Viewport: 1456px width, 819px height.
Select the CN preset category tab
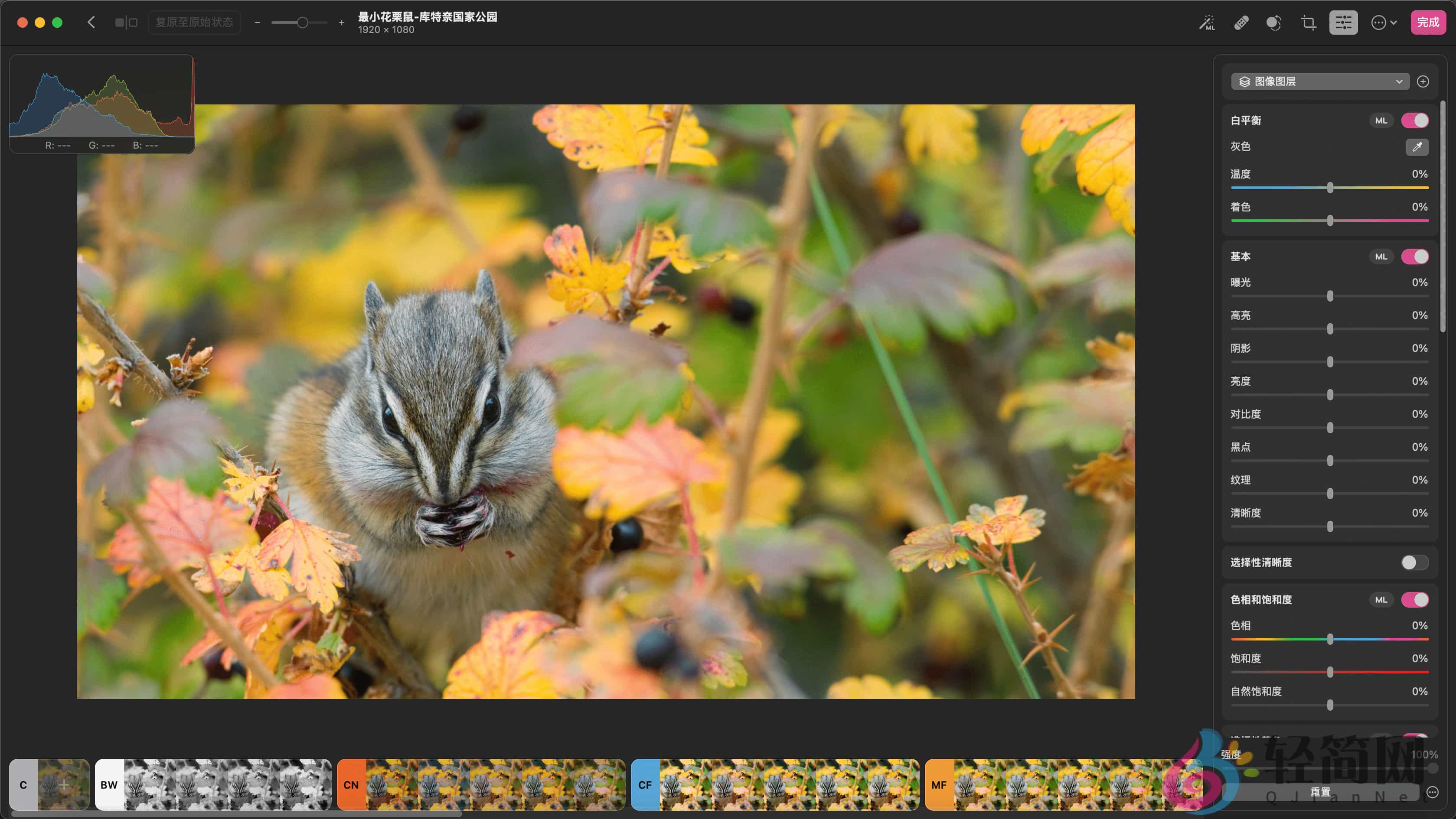(351, 784)
